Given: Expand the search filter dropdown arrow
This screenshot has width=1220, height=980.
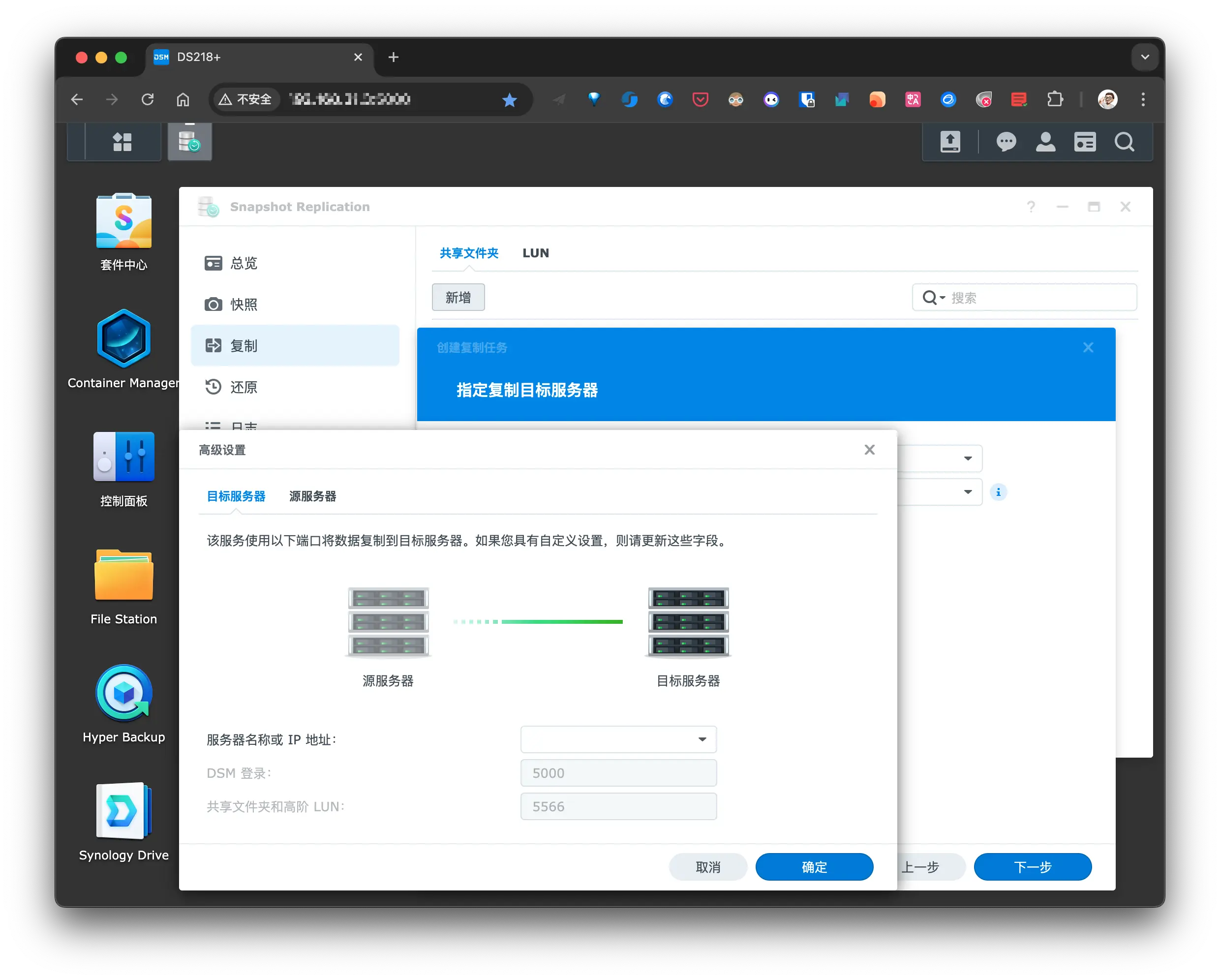Looking at the screenshot, I should tap(942, 298).
